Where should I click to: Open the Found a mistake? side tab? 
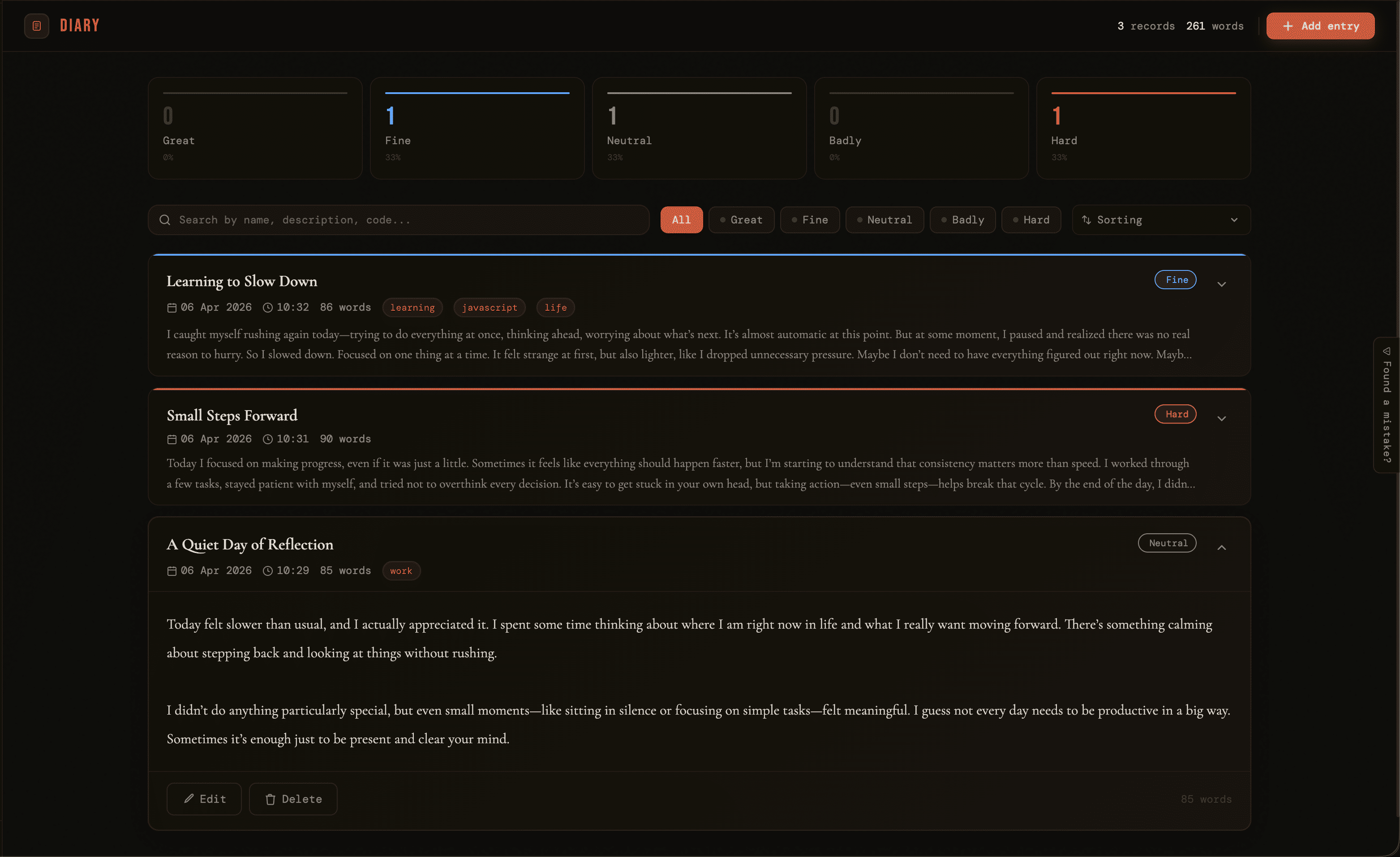[x=1387, y=405]
